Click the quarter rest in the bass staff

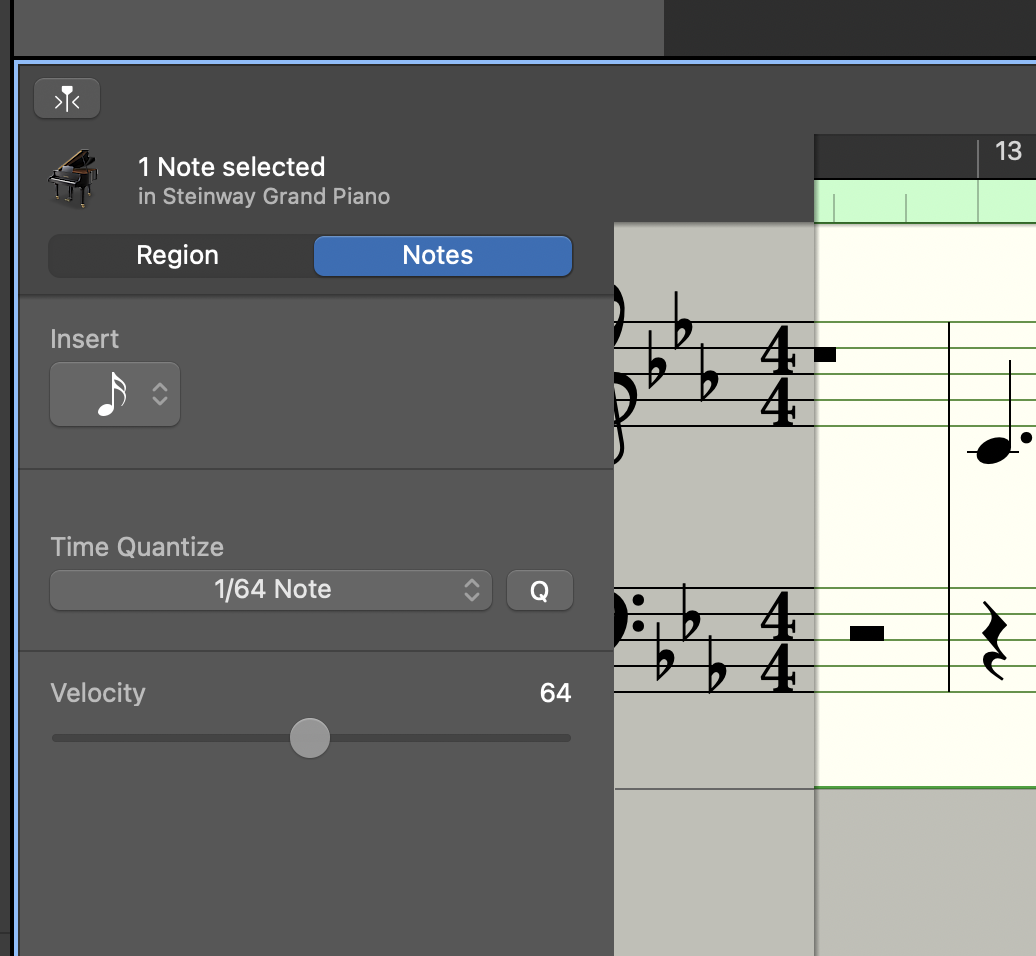tap(992, 641)
